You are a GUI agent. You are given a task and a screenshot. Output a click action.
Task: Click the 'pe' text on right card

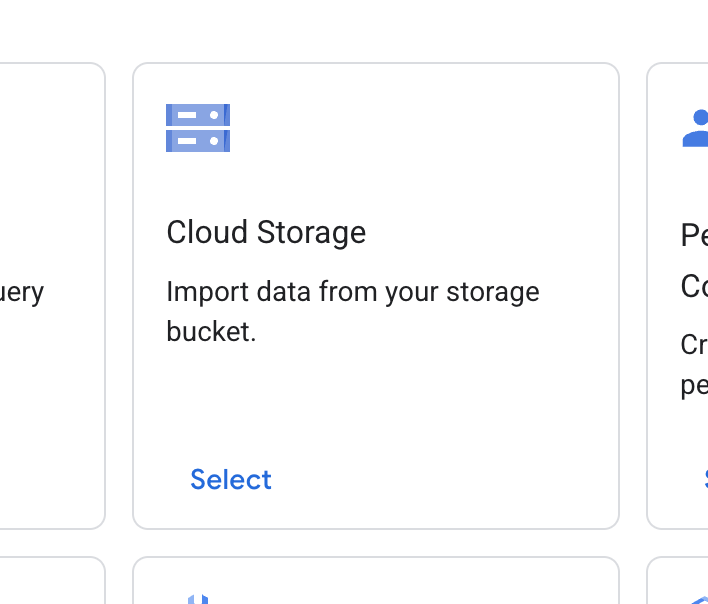pyautogui.click(x=694, y=385)
